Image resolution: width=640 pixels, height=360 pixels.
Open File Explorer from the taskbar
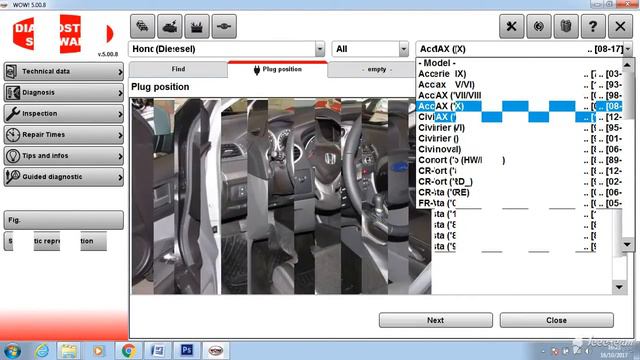pyautogui.click(x=69, y=351)
